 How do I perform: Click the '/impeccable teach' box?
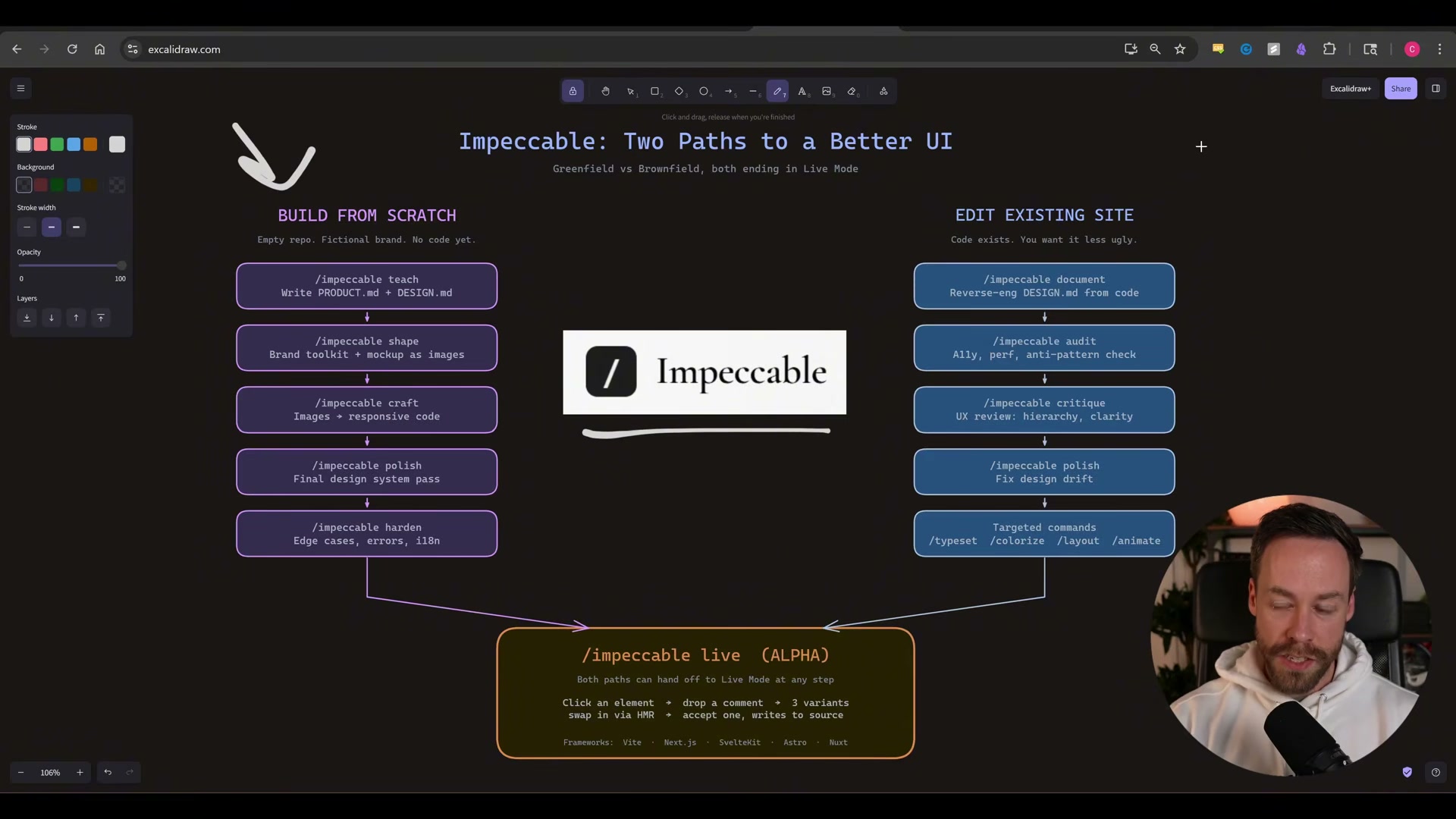pos(367,286)
